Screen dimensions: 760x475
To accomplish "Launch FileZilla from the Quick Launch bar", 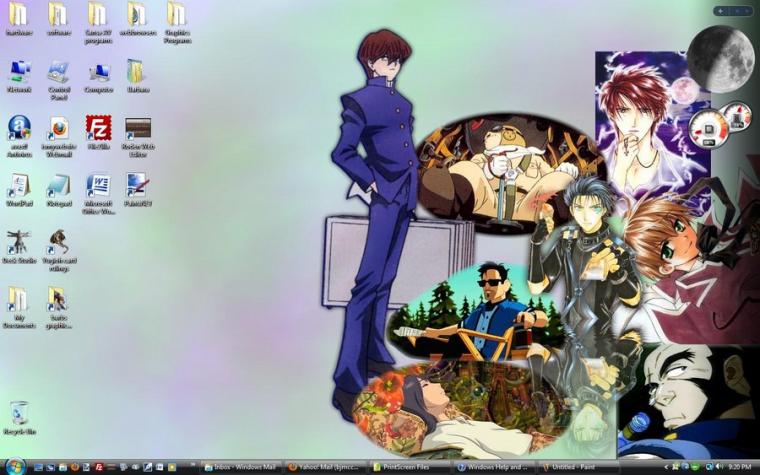I will 99,467.
